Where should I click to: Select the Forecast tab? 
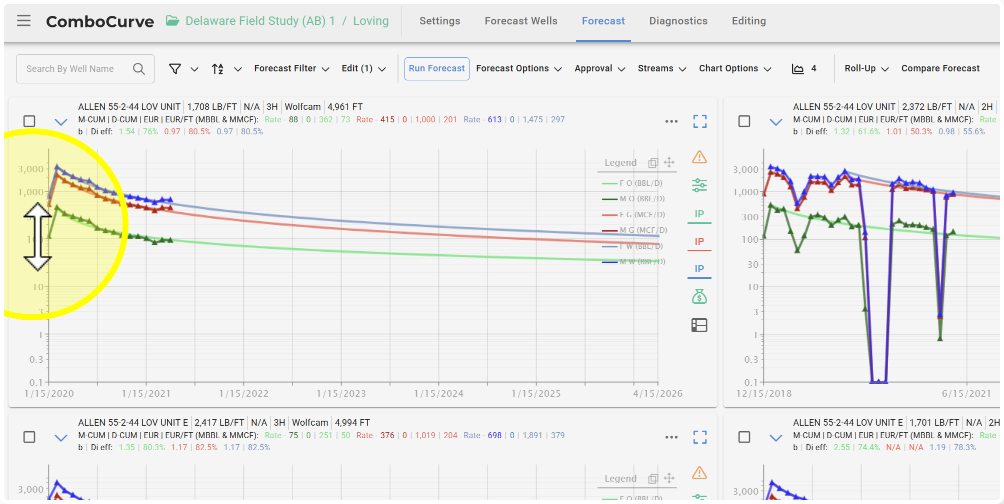(603, 20)
